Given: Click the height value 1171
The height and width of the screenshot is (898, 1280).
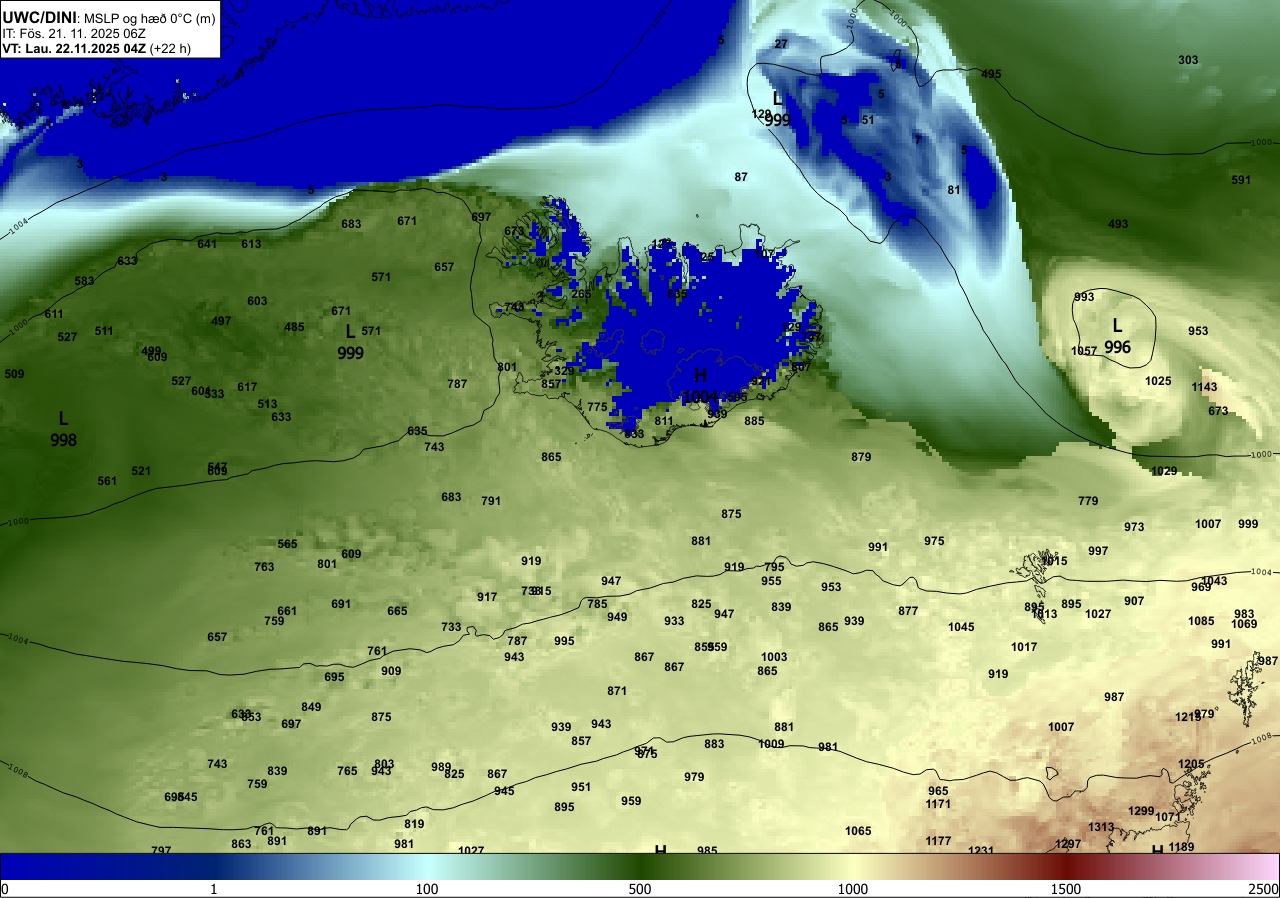Looking at the screenshot, I should [x=938, y=804].
